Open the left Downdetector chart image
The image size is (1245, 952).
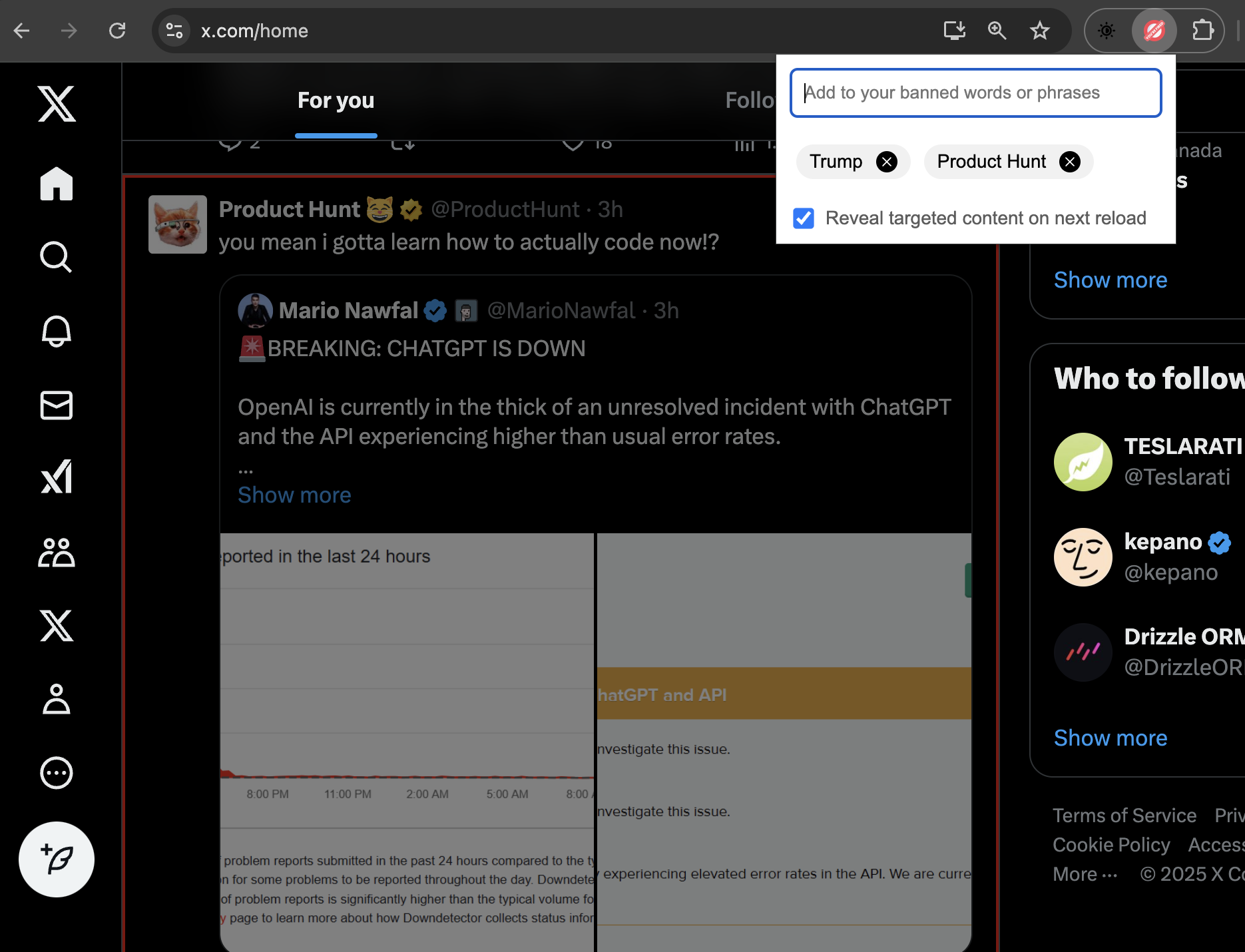407,742
